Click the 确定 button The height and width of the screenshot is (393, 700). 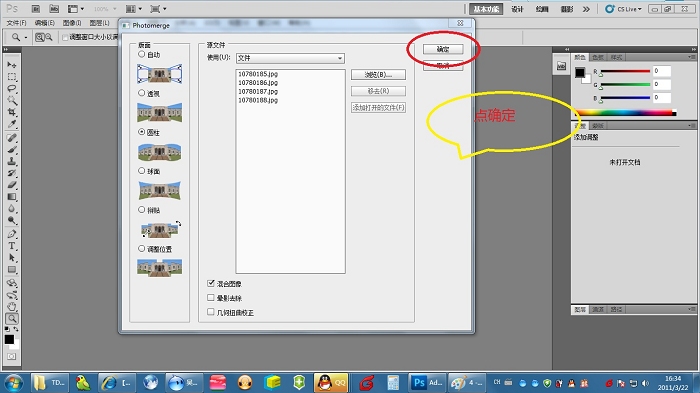[443, 49]
